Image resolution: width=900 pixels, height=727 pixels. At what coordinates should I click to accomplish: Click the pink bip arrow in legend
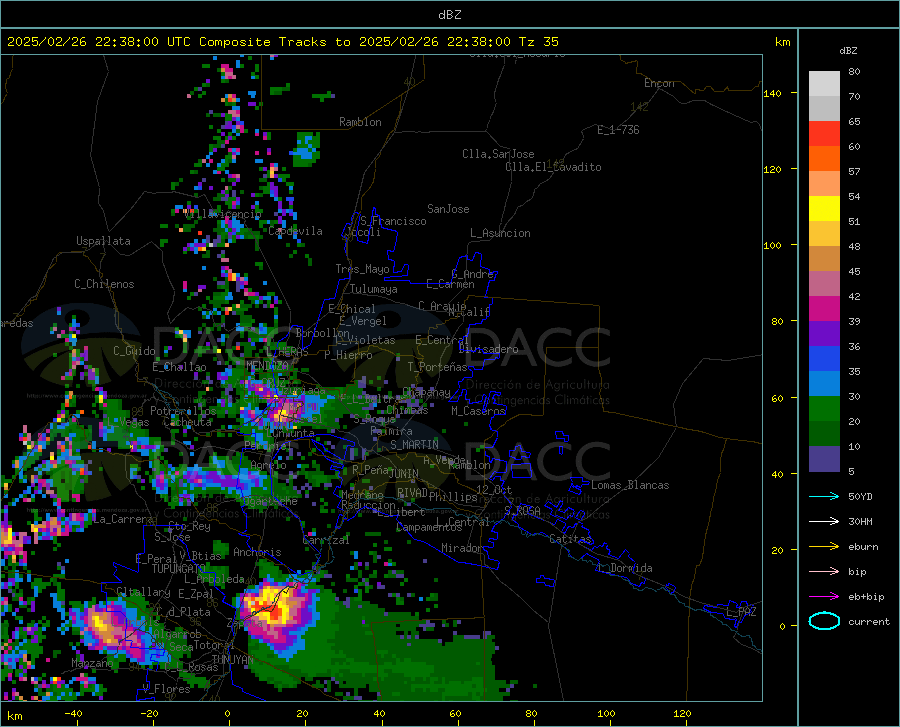pos(824,572)
